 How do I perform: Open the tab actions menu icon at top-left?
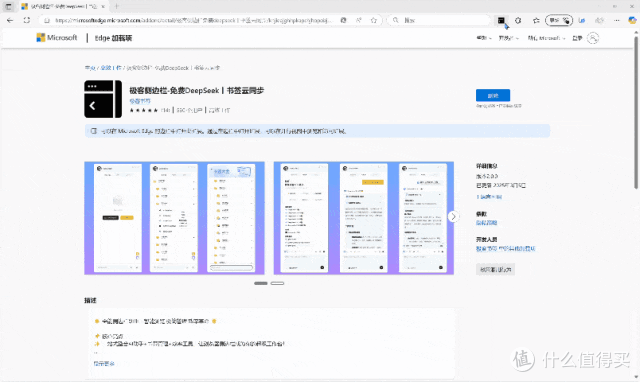coord(8,7)
